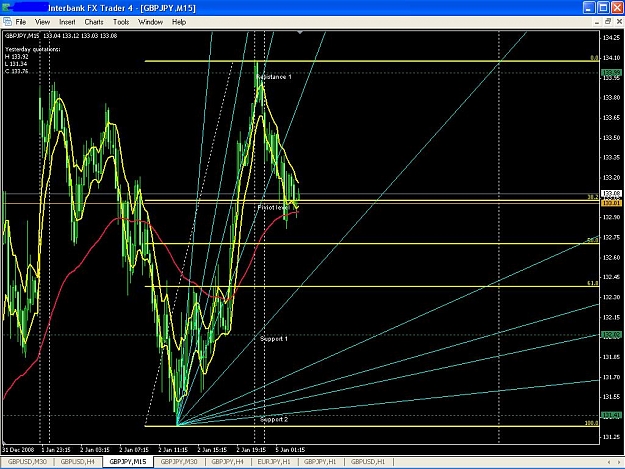The image size is (625, 469).
Task: Click the chart shift triangle marker at top
Action: (300, 32)
